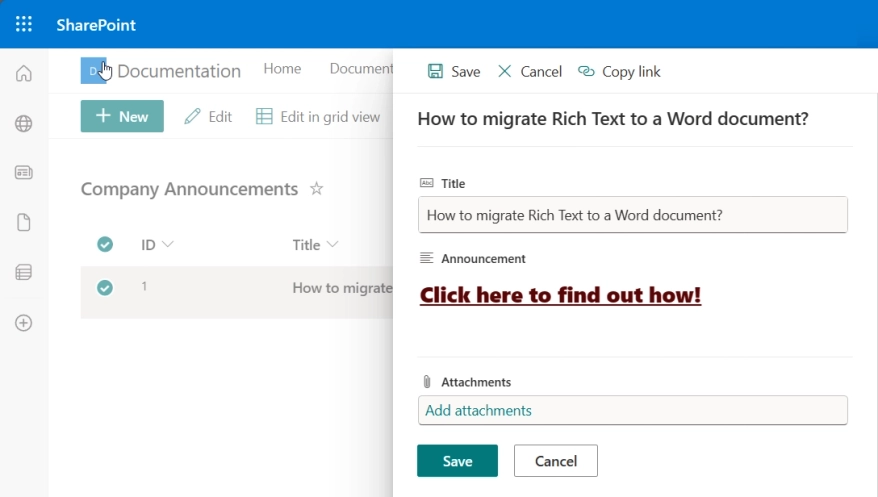Screen dimensions: 878x497
Task: Click the New item button
Action: [122, 116]
